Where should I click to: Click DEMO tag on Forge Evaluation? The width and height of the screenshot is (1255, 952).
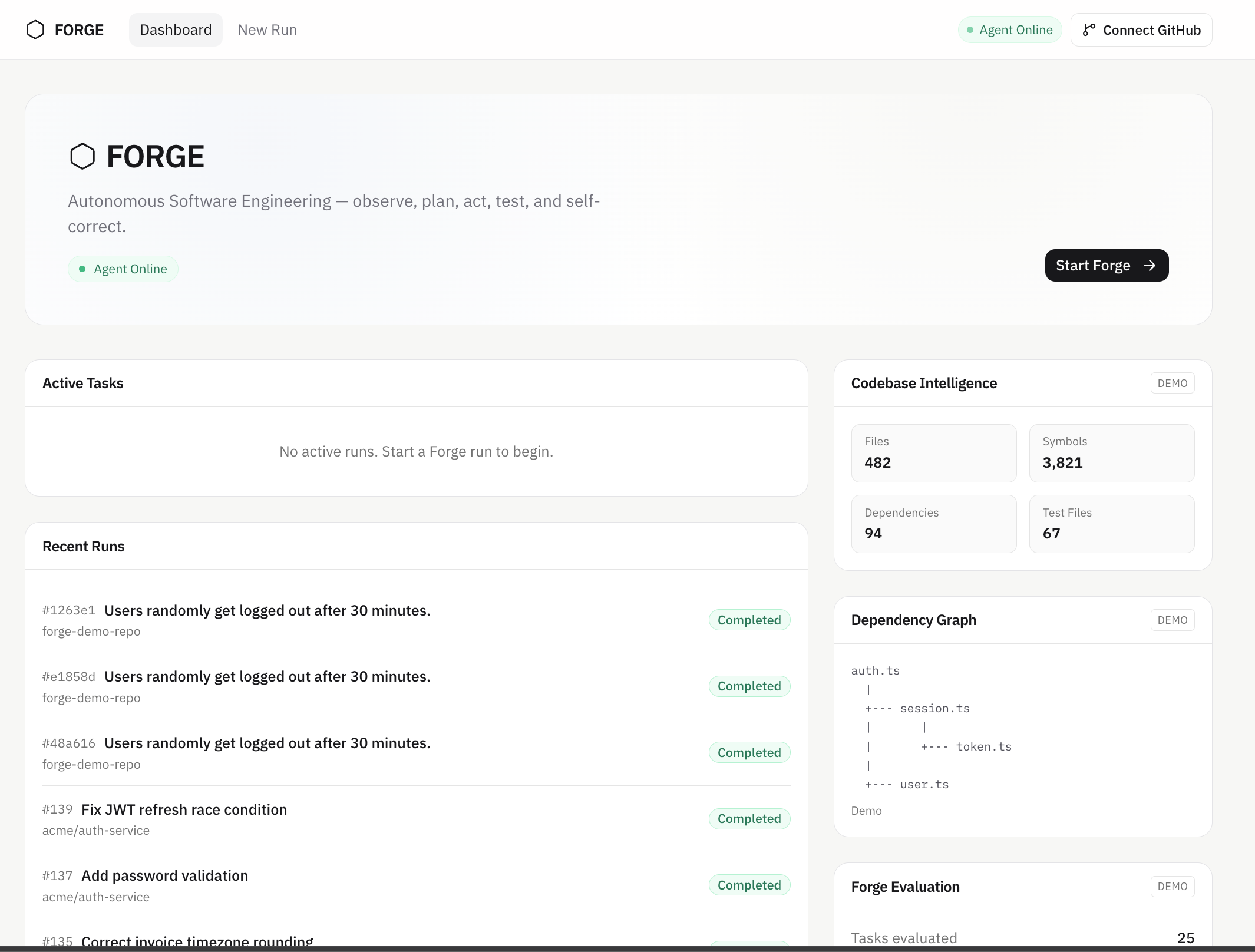[1173, 886]
